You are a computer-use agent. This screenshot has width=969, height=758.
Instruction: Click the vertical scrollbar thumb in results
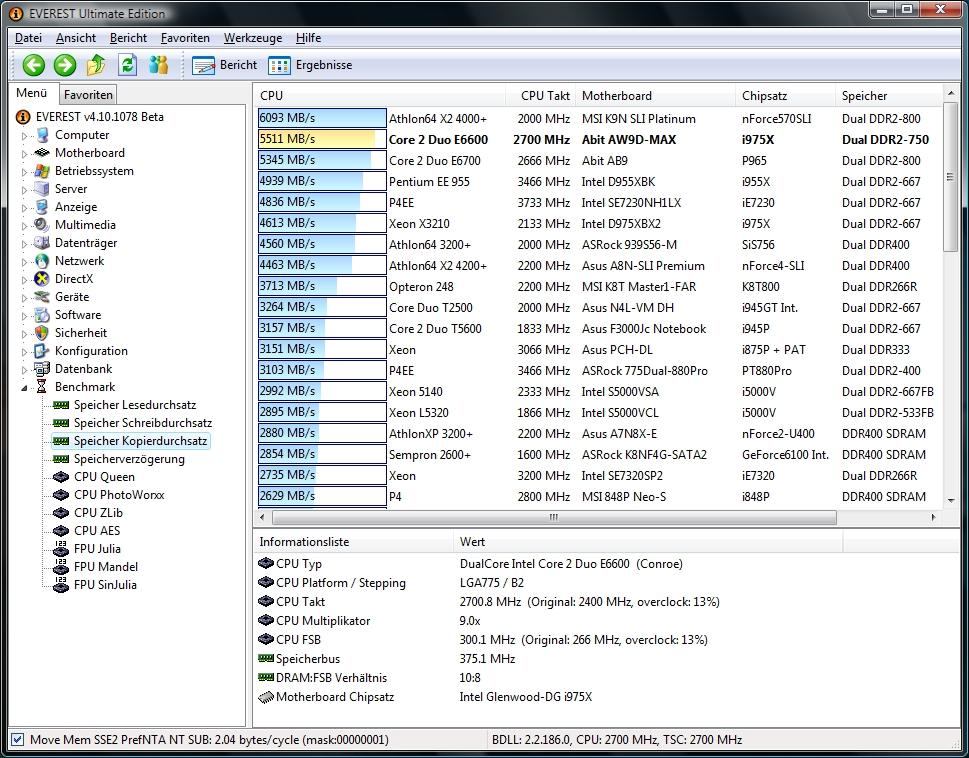tap(950, 178)
